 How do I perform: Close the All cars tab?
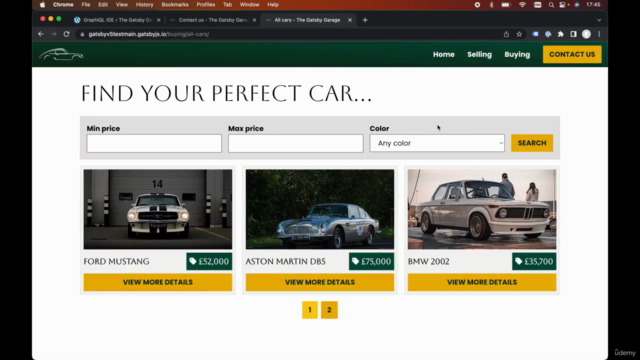(x=350, y=20)
